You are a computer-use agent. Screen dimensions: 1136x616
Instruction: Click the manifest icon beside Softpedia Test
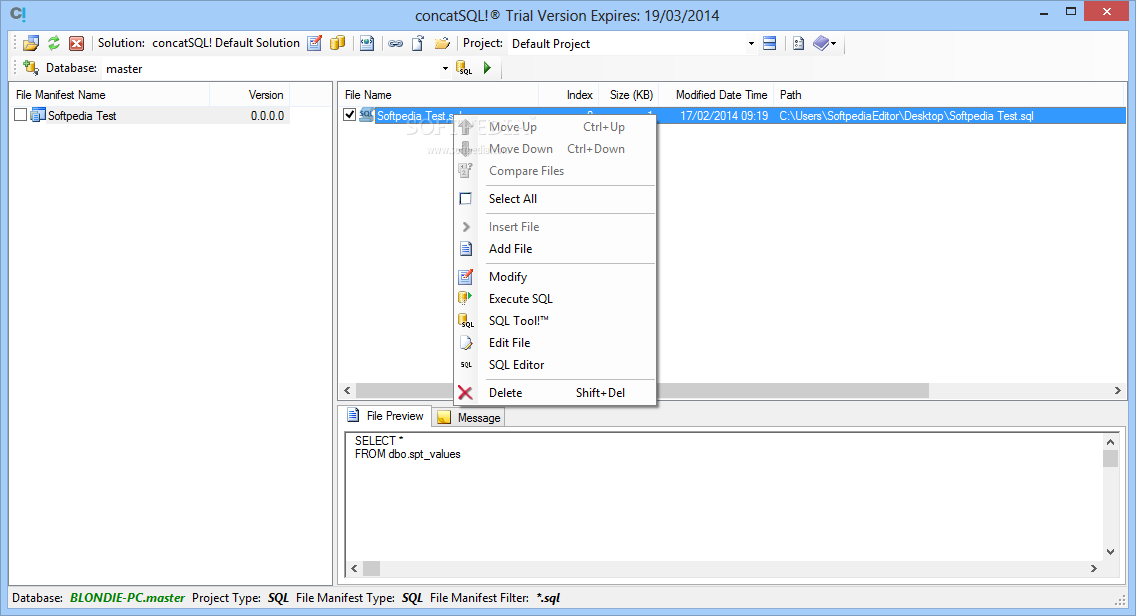(x=38, y=115)
